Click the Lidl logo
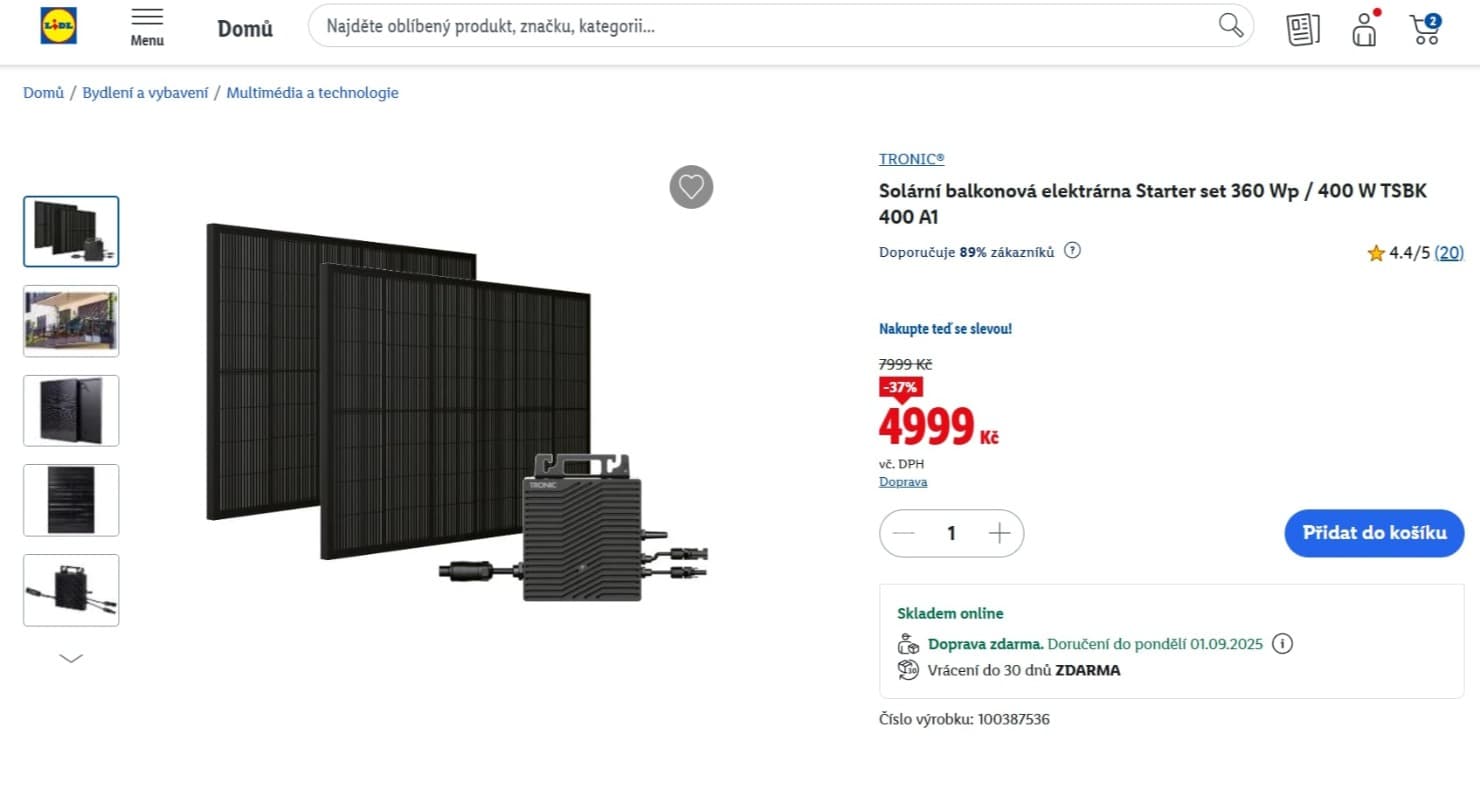 tap(58, 26)
